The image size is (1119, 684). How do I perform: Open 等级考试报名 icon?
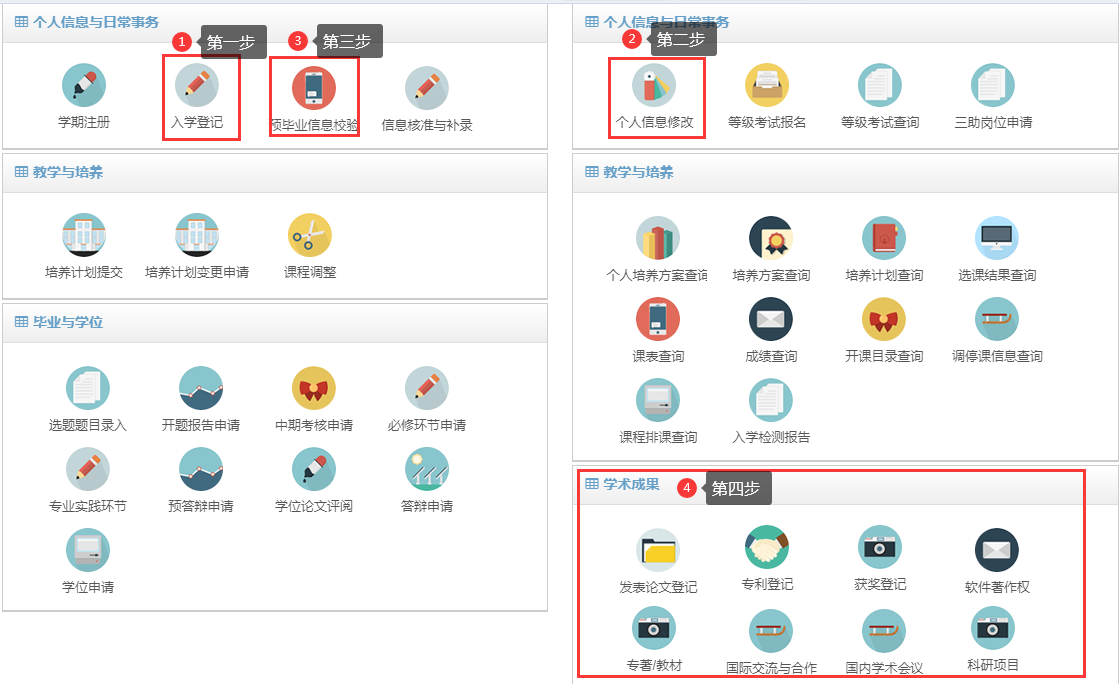(x=767, y=86)
